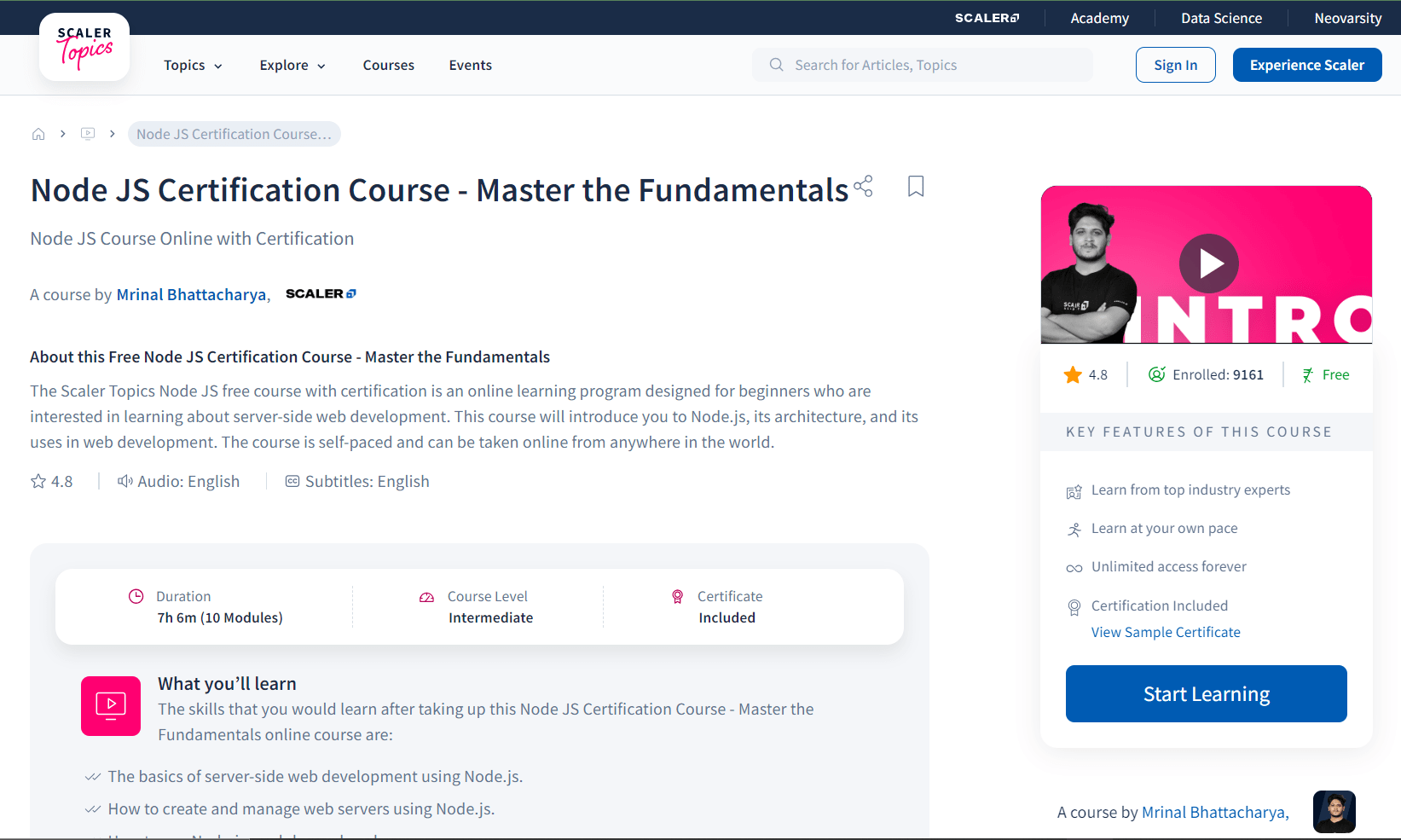This screenshot has height=840, width=1401.
Task: Click View Sample Certificate link
Action: (1166, 632)
